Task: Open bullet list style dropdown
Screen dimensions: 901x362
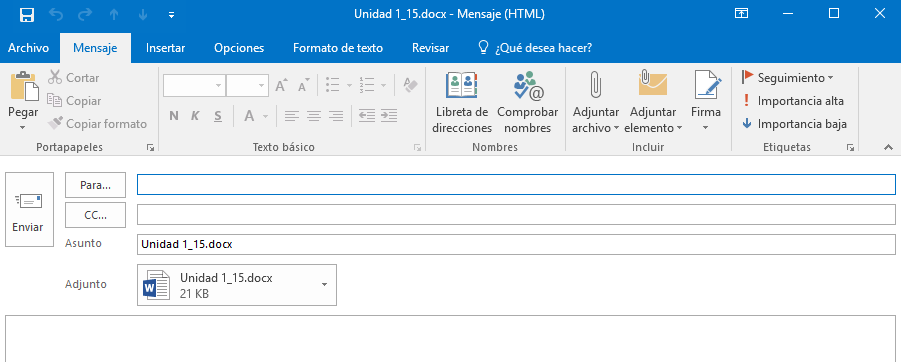Action: click(349, 86)
